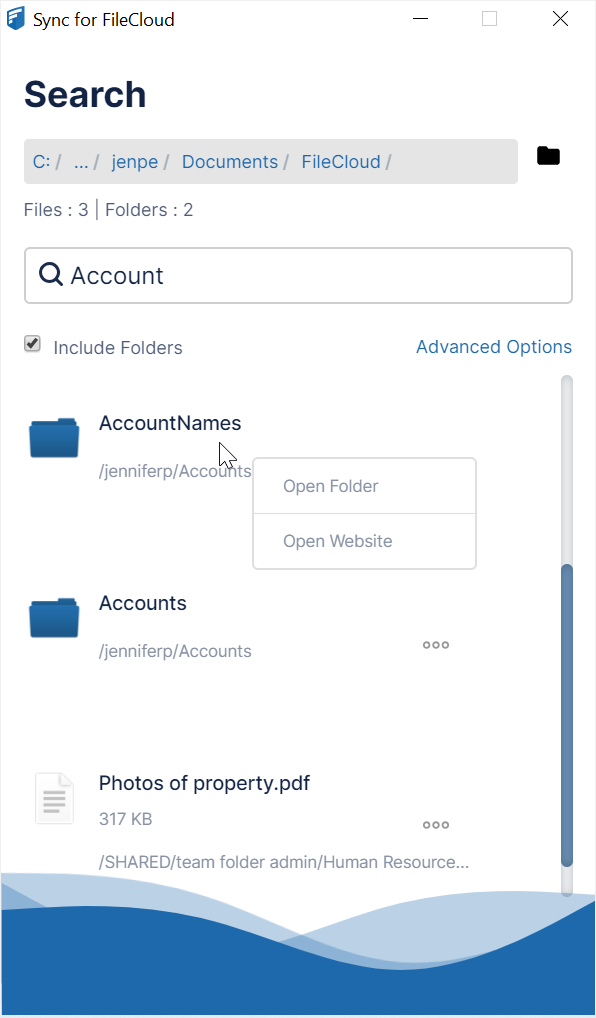Expand the collapsed breadcrumb ellipsis
This screenshot has width=596, height=1018.
[x=80, y=161]
